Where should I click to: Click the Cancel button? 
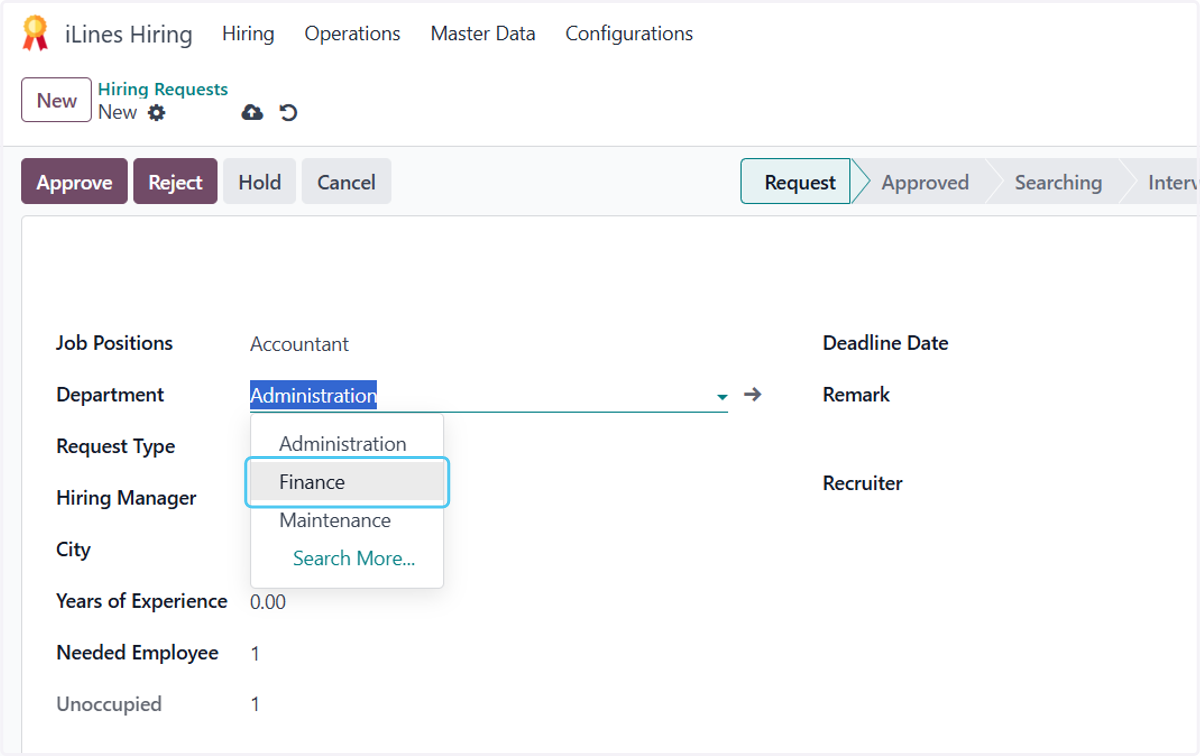tap(346, 182)
